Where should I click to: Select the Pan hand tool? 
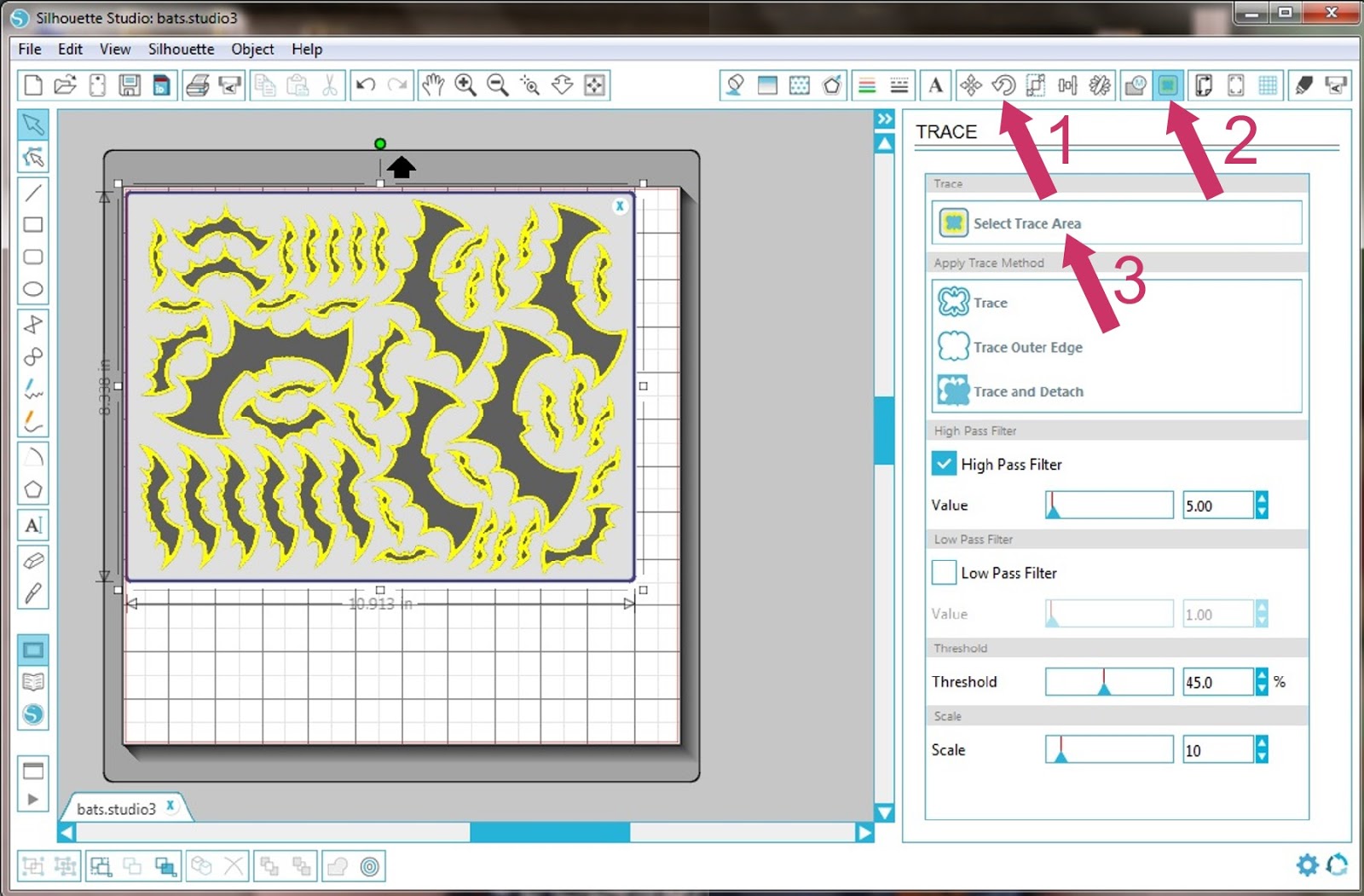(433, 85)
